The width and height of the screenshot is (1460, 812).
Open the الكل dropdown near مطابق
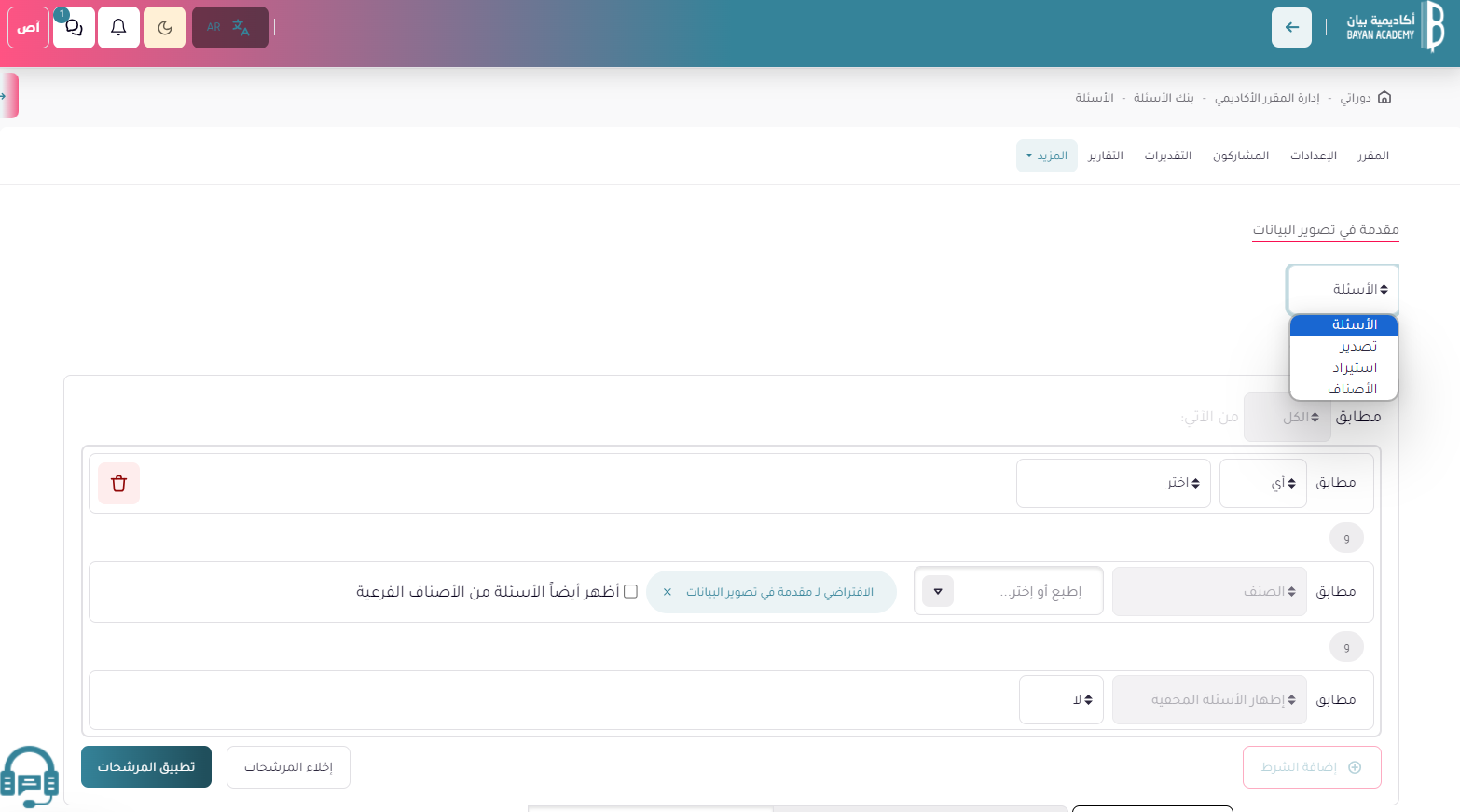[1288, 417]
